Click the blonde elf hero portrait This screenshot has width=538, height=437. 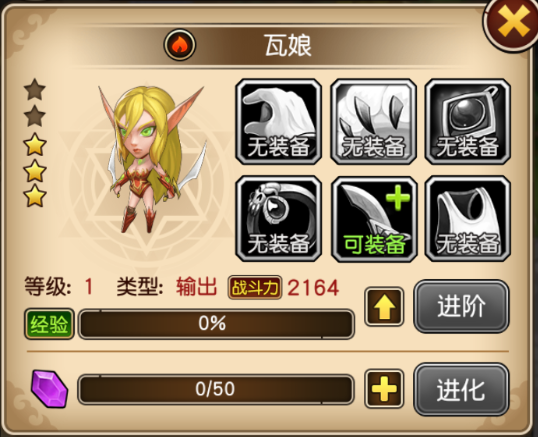coord(151,160)
